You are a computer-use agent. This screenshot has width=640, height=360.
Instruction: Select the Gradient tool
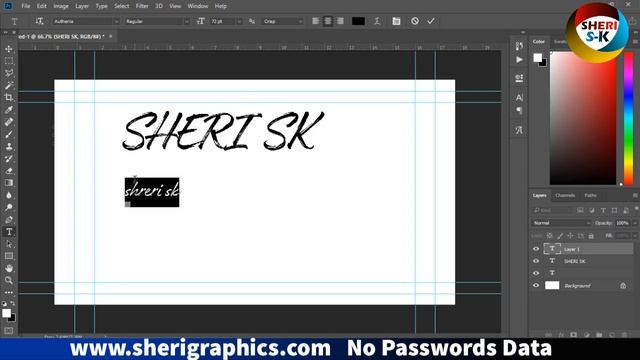(9, 183)
